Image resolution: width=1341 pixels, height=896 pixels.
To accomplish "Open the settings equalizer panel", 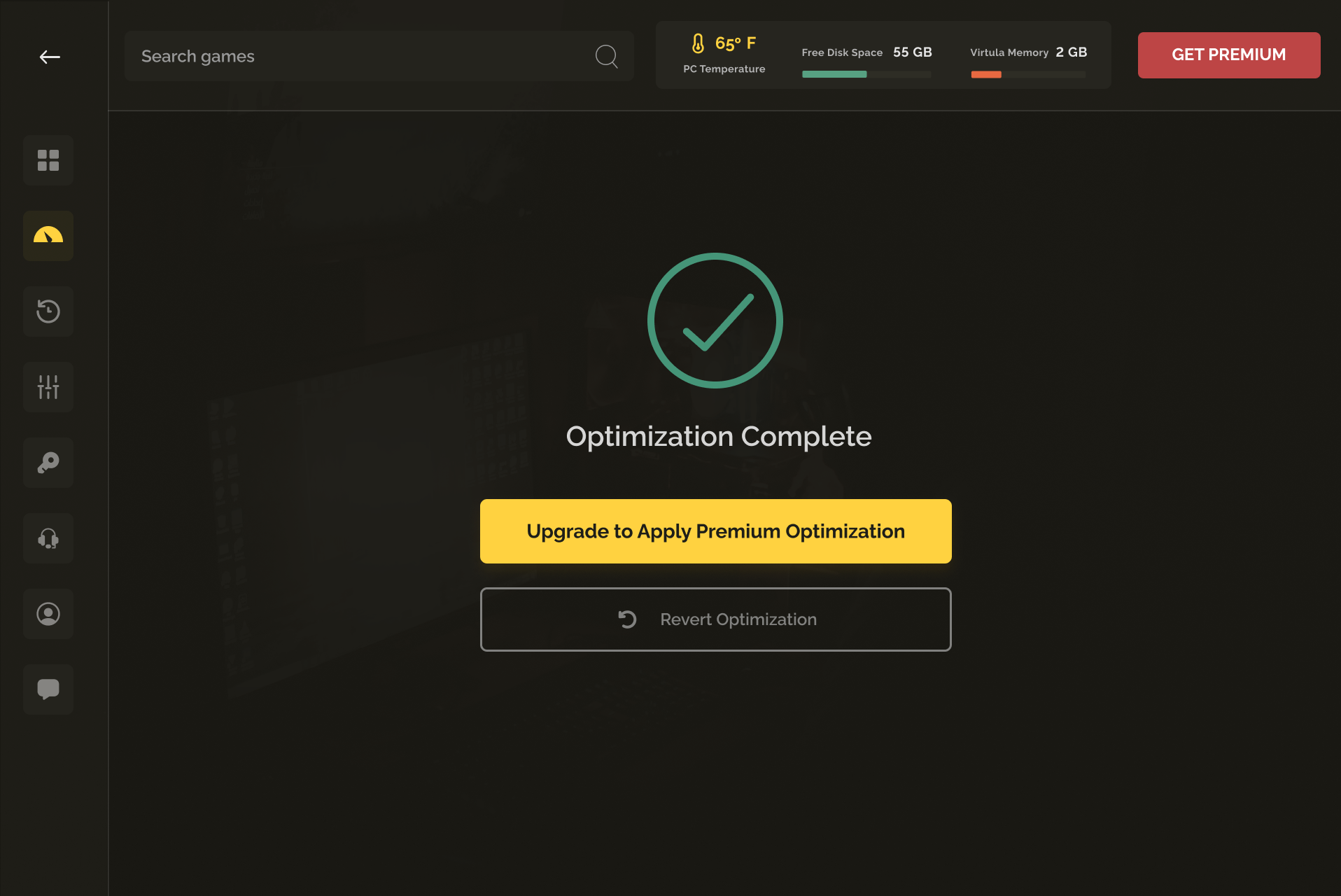I will pos(48,387).
